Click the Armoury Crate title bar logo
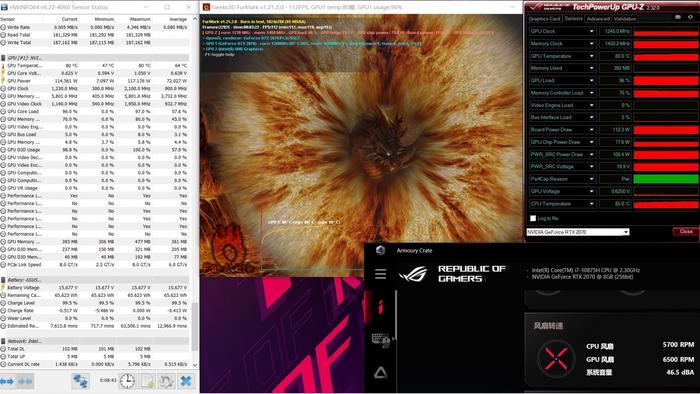Image resolution: width=700 pixels, height=394 pixels. pos(380,250)
